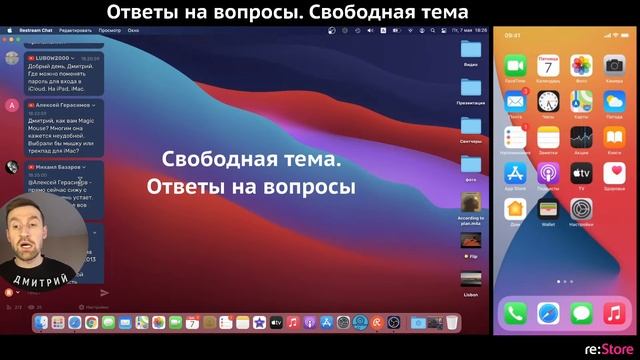Open Camera app on the iPhone
This screenshot has height=360, width=640.
[614, 66]
